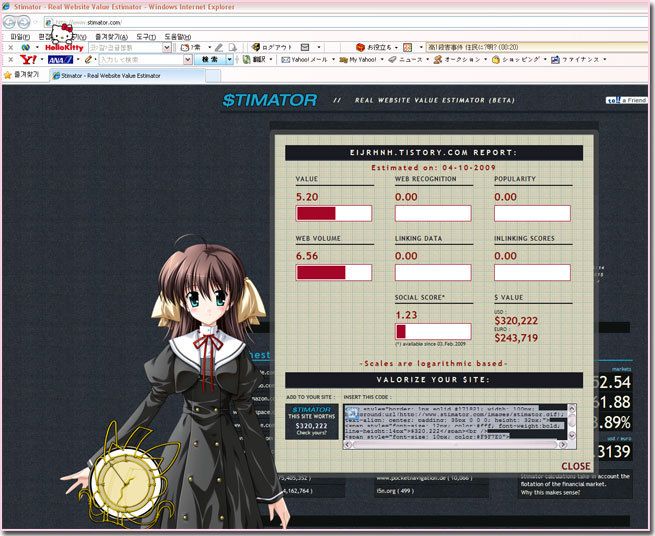Click the Tell a Friend link

[x=626, y=100]
